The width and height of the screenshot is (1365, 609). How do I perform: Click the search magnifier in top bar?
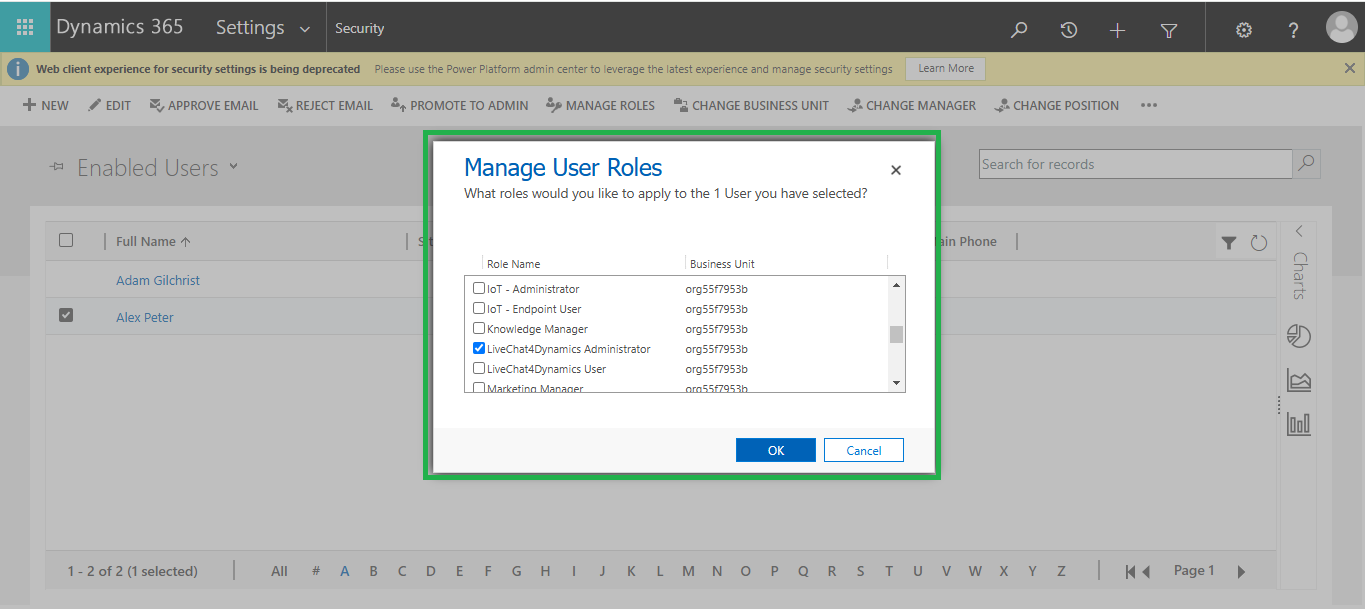(x=1019, y=30)
